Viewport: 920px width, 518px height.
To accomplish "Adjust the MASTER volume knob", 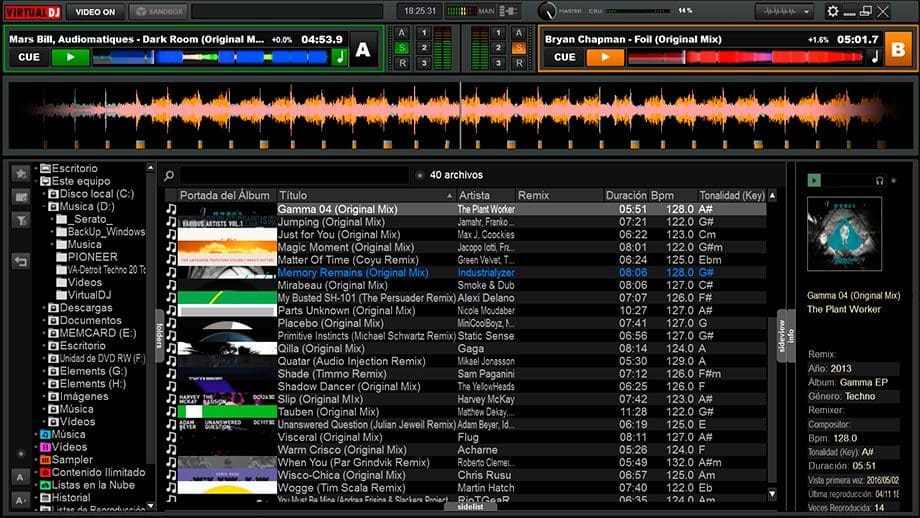I will pos(546,11).
